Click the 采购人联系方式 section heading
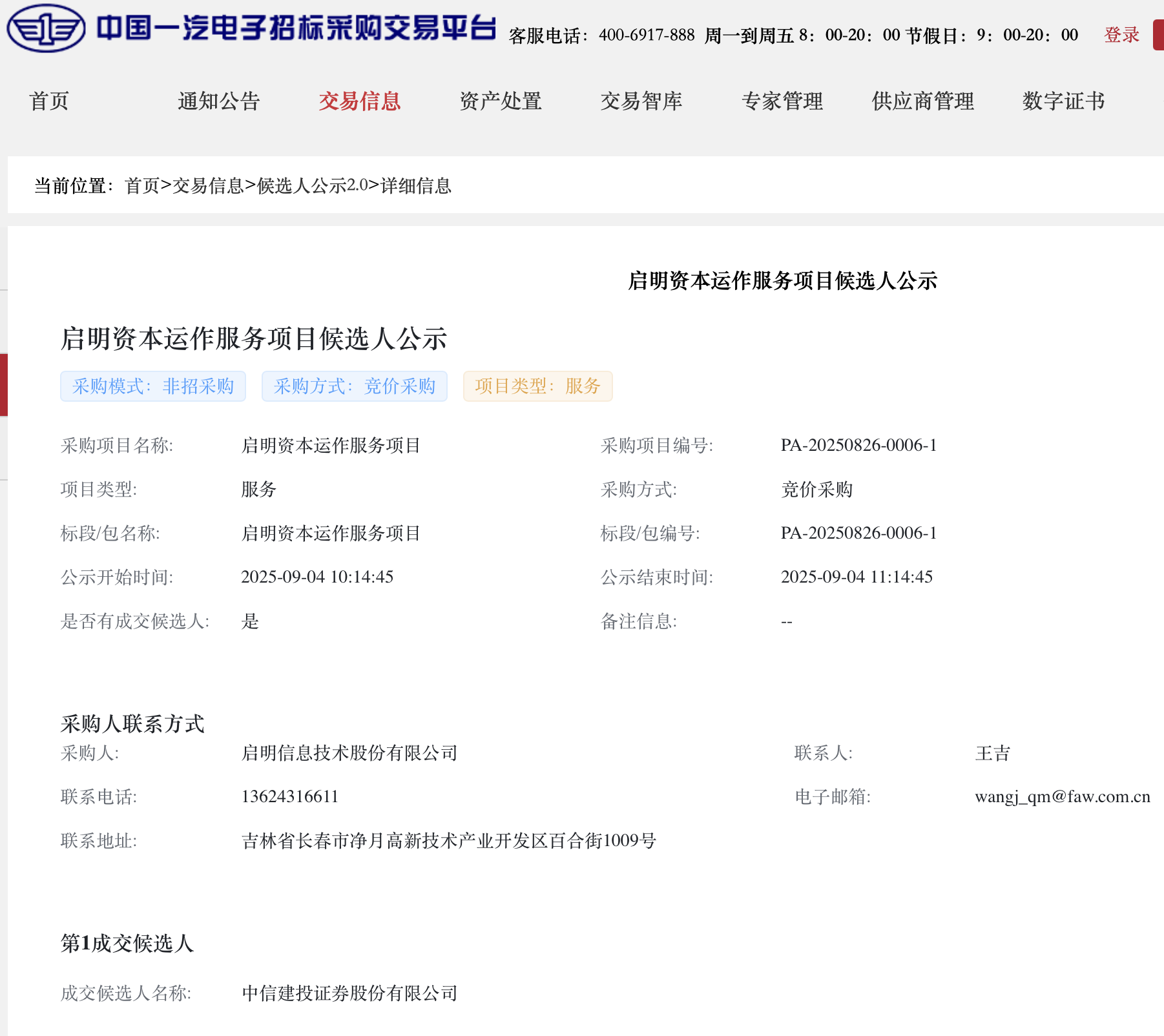The height and width of the screenshot is (1036, 1164). 132,724
